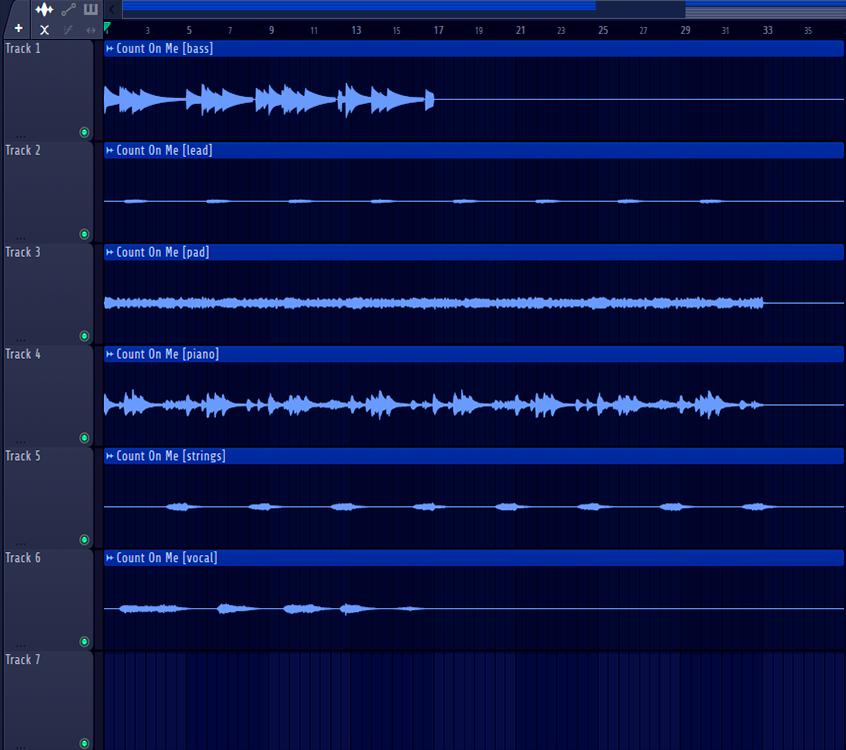The height and width of the screenshot is (750, 846).
Task: Select the audio clip waveform focus icon
Action: (44, 10)
